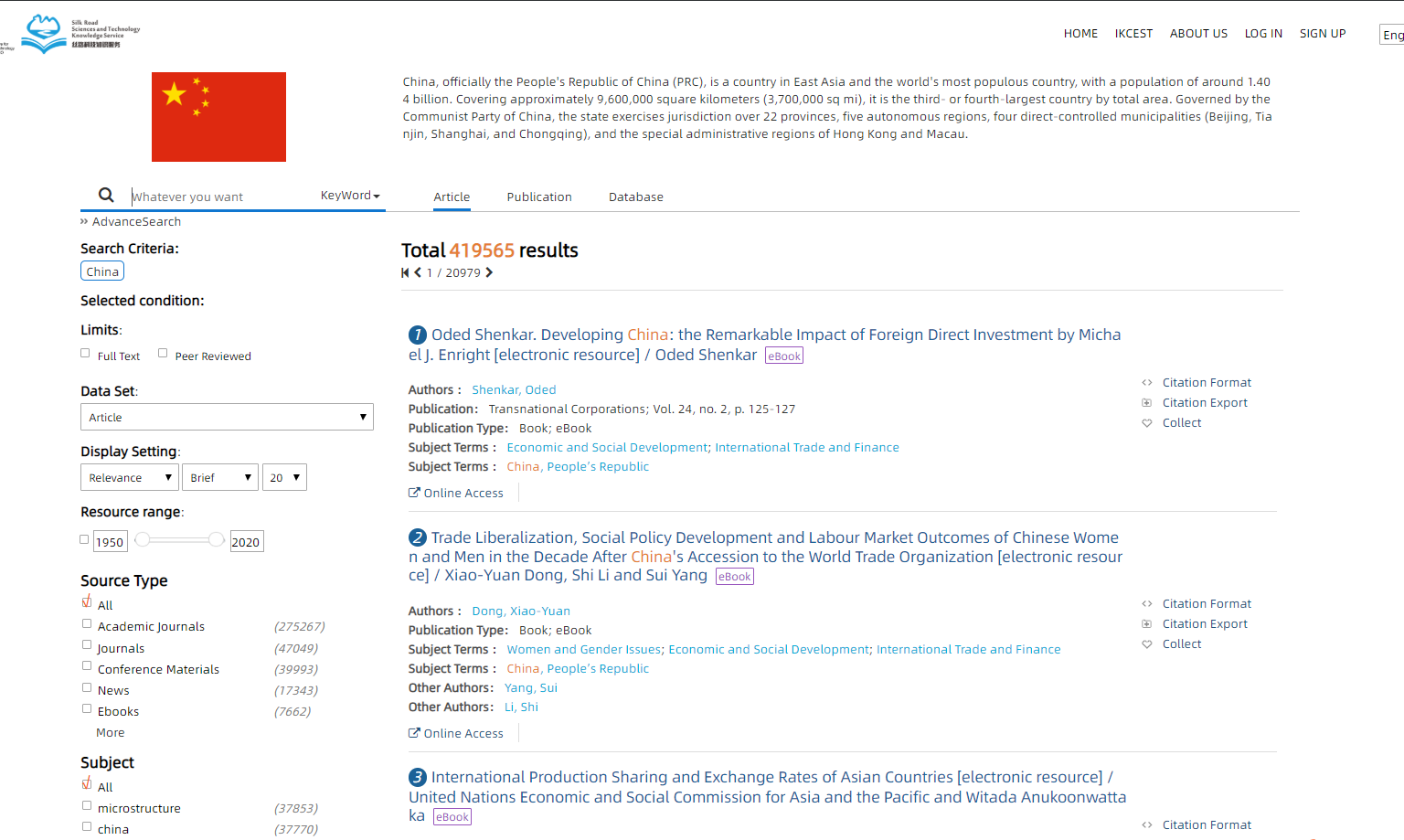
Task: Go to previous results page arrow
Action: click(x=418, y=273)
